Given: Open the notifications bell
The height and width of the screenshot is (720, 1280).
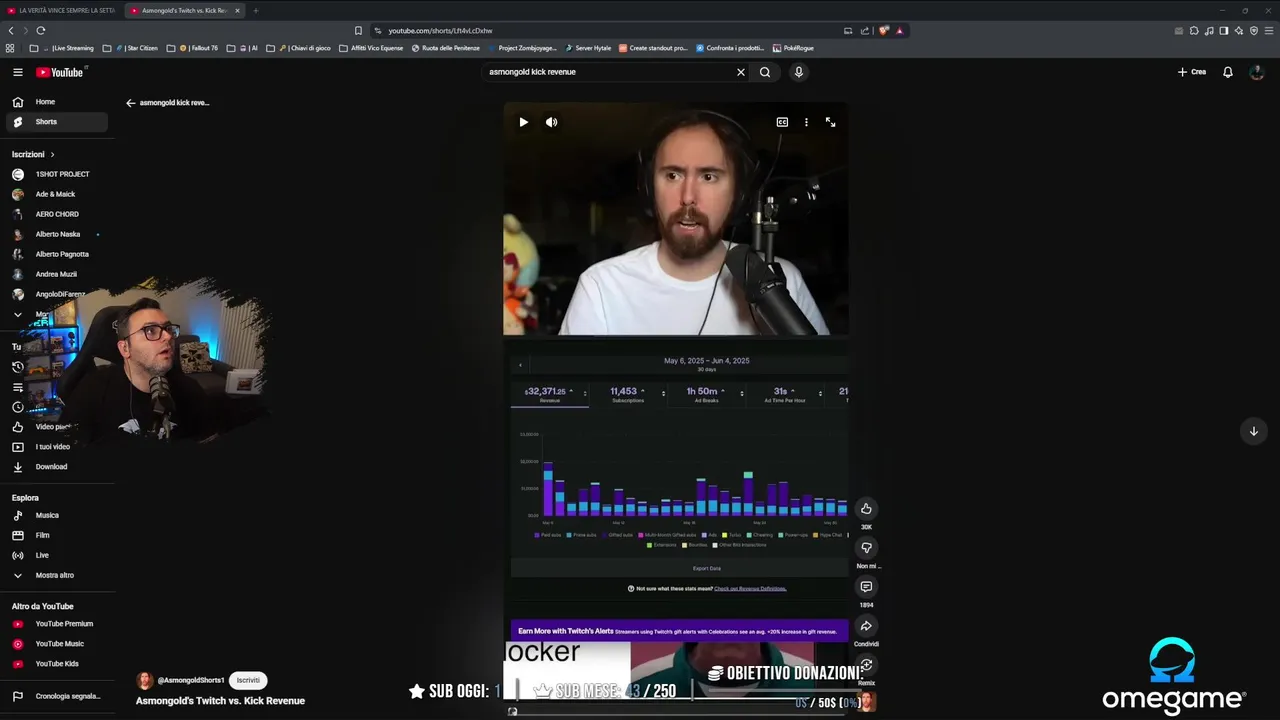Looking at the screenshot, I should click(1228, 72).
